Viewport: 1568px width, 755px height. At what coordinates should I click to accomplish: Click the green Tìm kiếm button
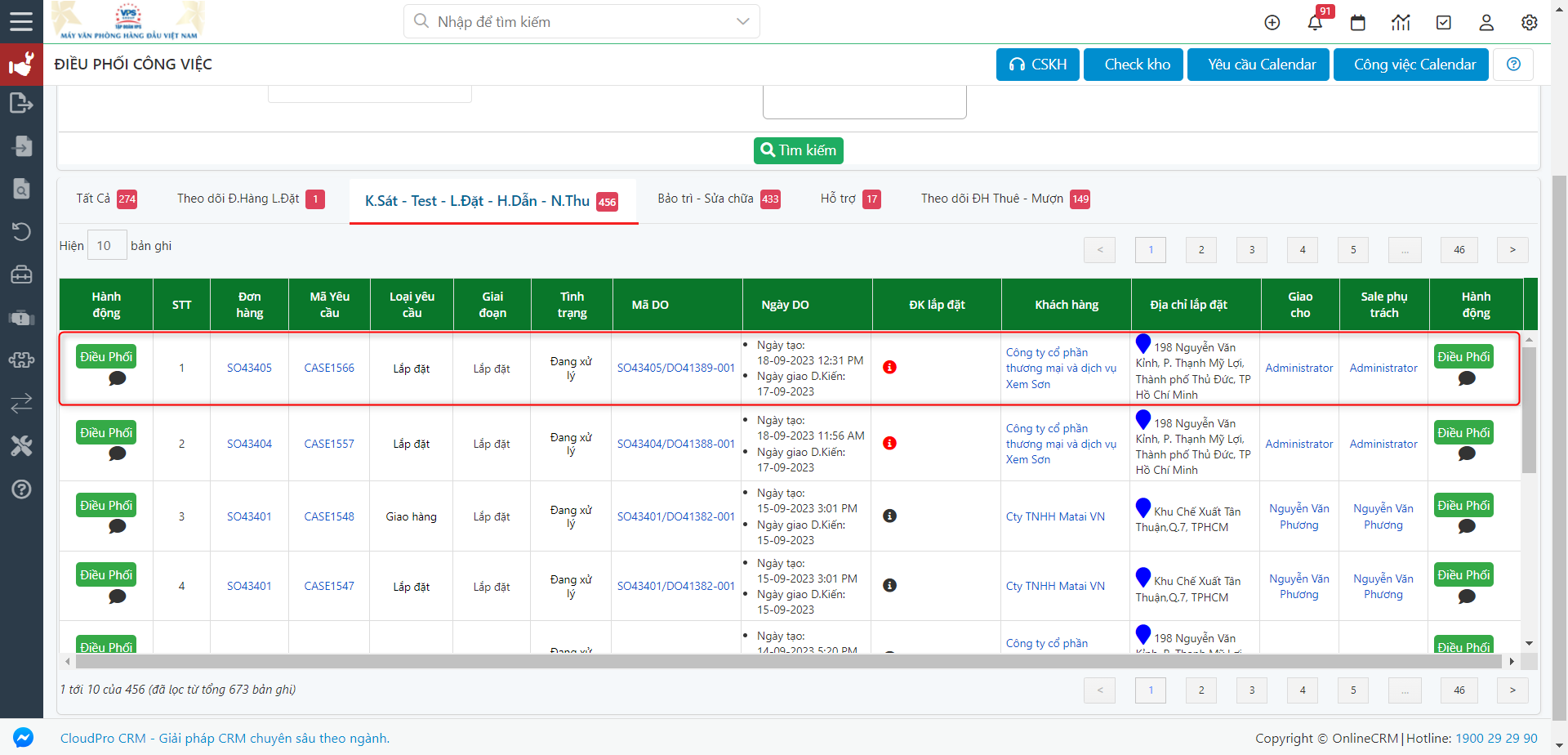click(799, 150)
